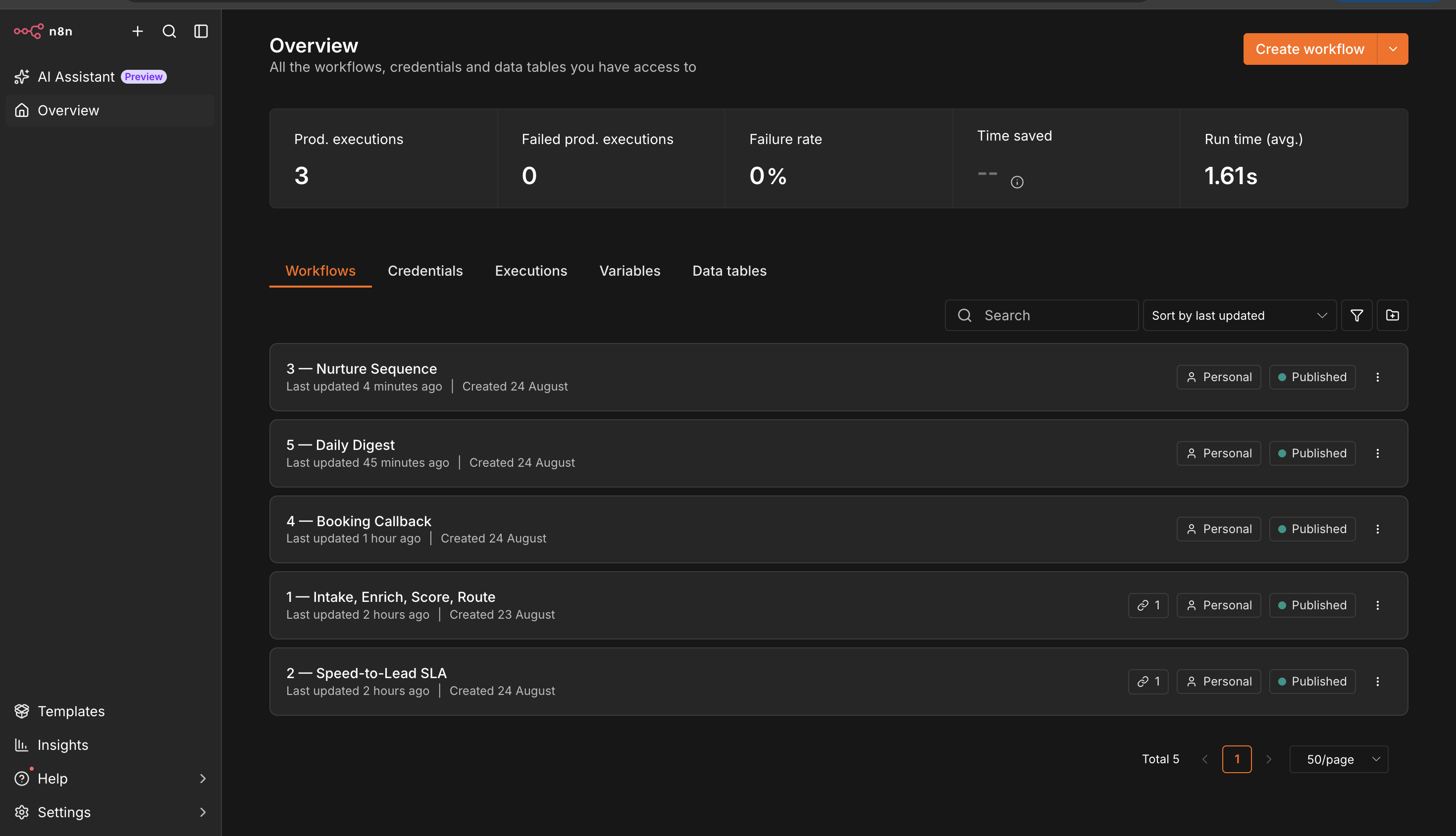
Task: Go to next page arrow in pagination
Action: [1269, 759]
